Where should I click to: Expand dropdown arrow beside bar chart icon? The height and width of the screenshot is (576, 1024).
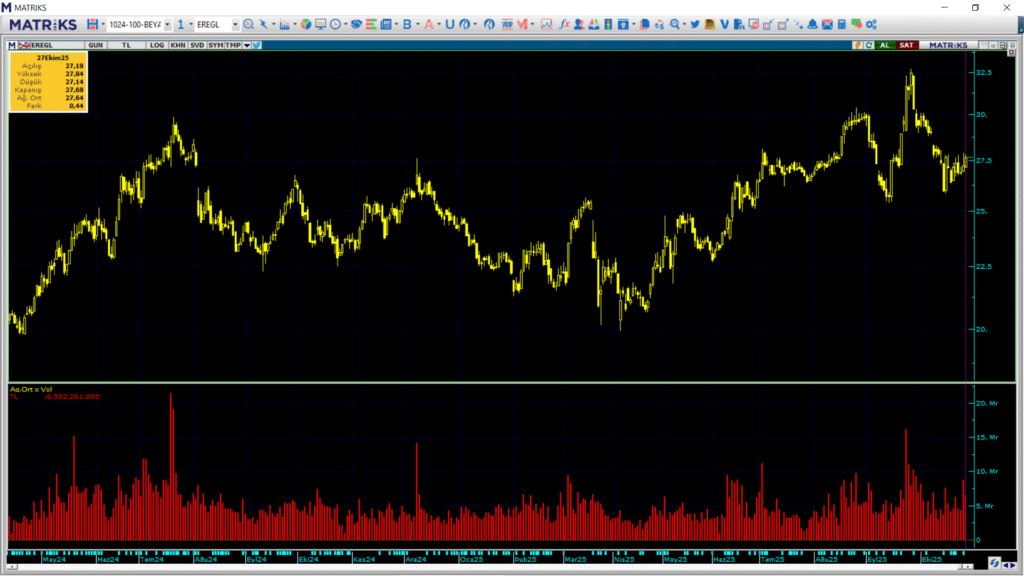click(295, 24)
